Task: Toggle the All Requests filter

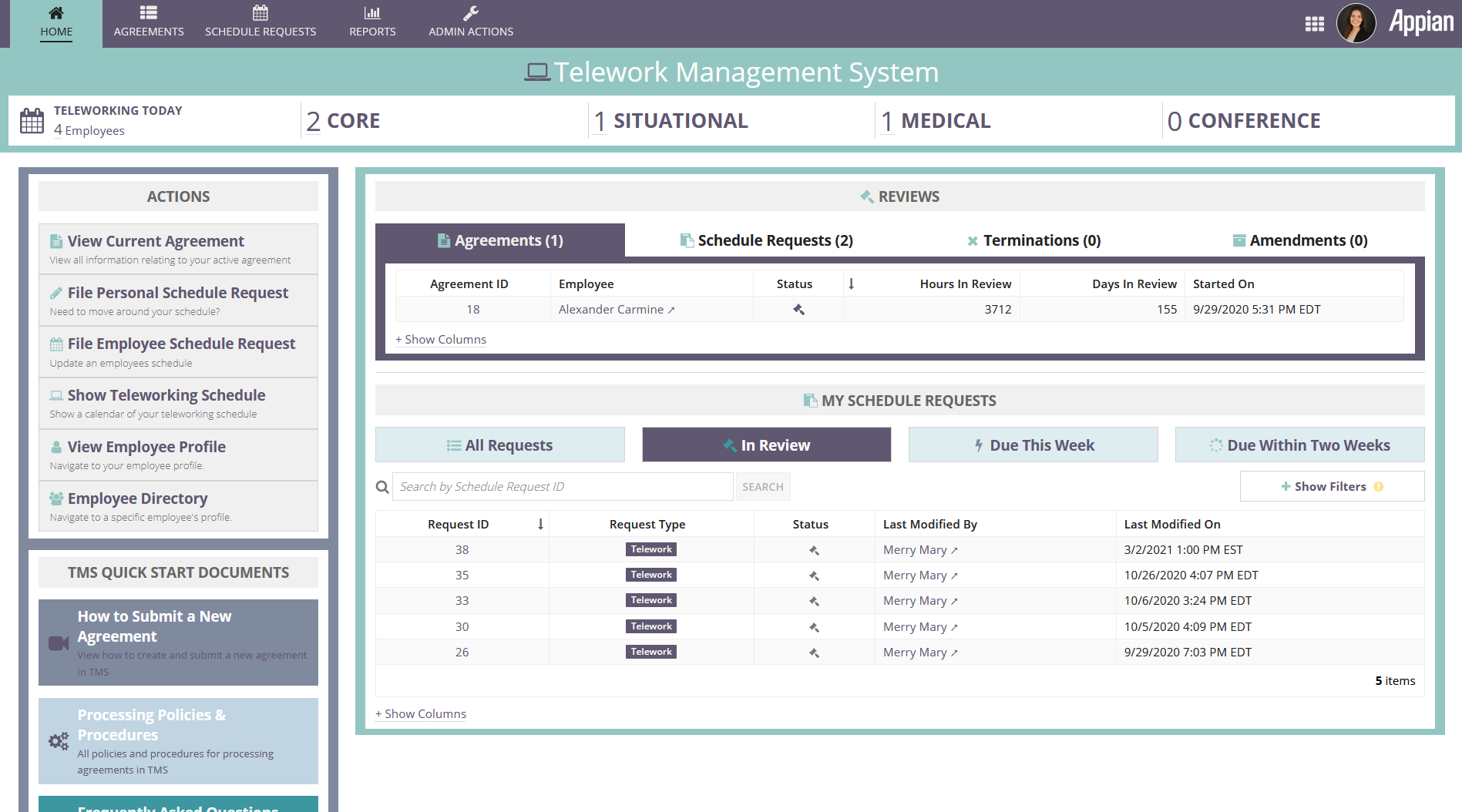Action: (x=499, y=445)
